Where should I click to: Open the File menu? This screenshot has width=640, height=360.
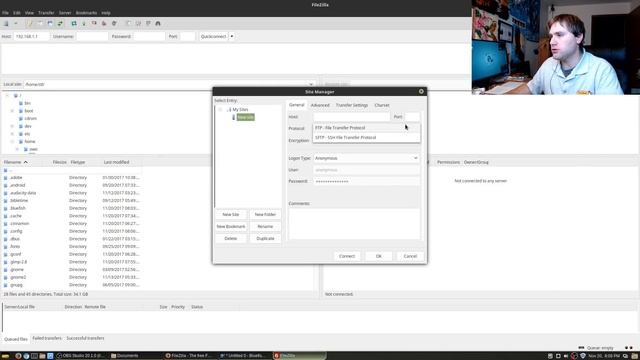click(x=5, y=13)
